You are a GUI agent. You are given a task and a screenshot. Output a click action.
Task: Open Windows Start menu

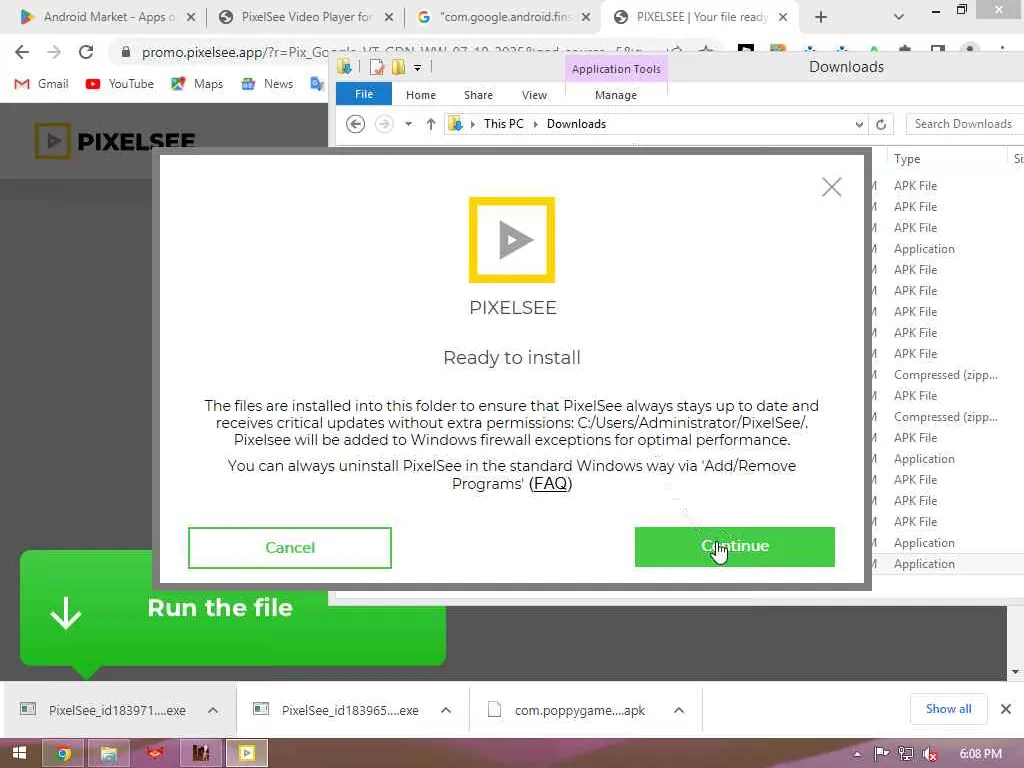[20, 753]
